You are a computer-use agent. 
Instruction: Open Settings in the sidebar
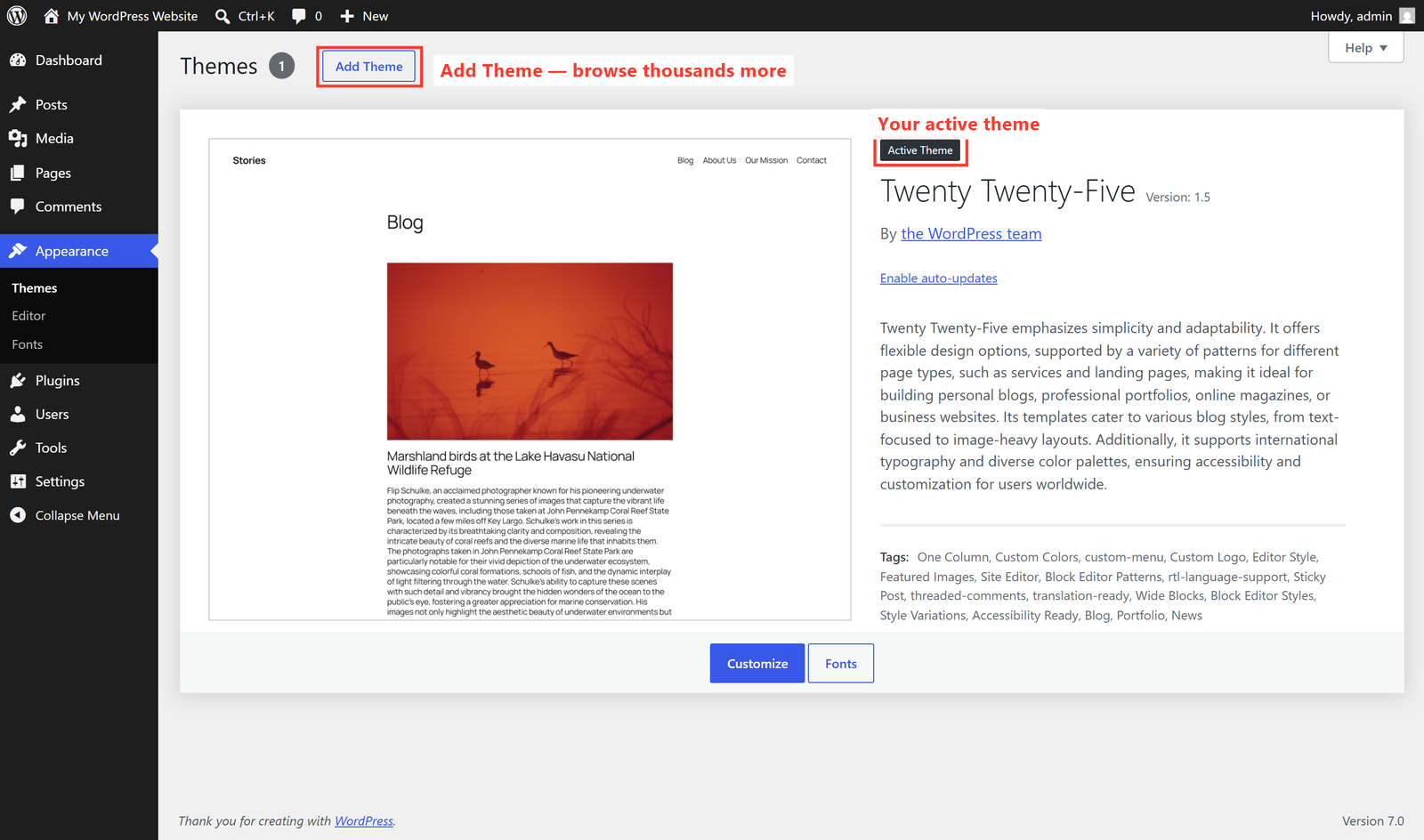79,481
